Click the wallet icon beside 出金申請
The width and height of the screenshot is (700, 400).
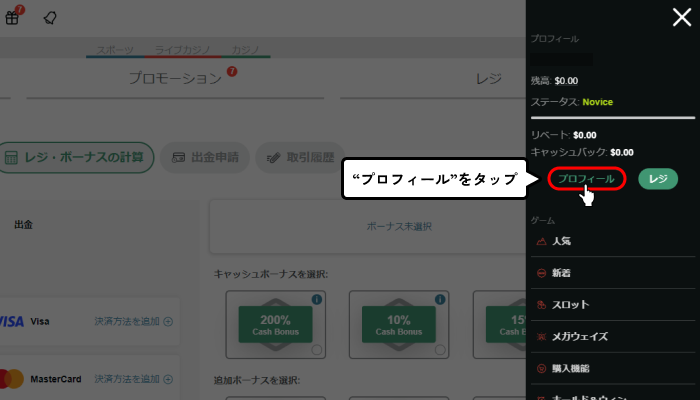click(x=179, y=158)
